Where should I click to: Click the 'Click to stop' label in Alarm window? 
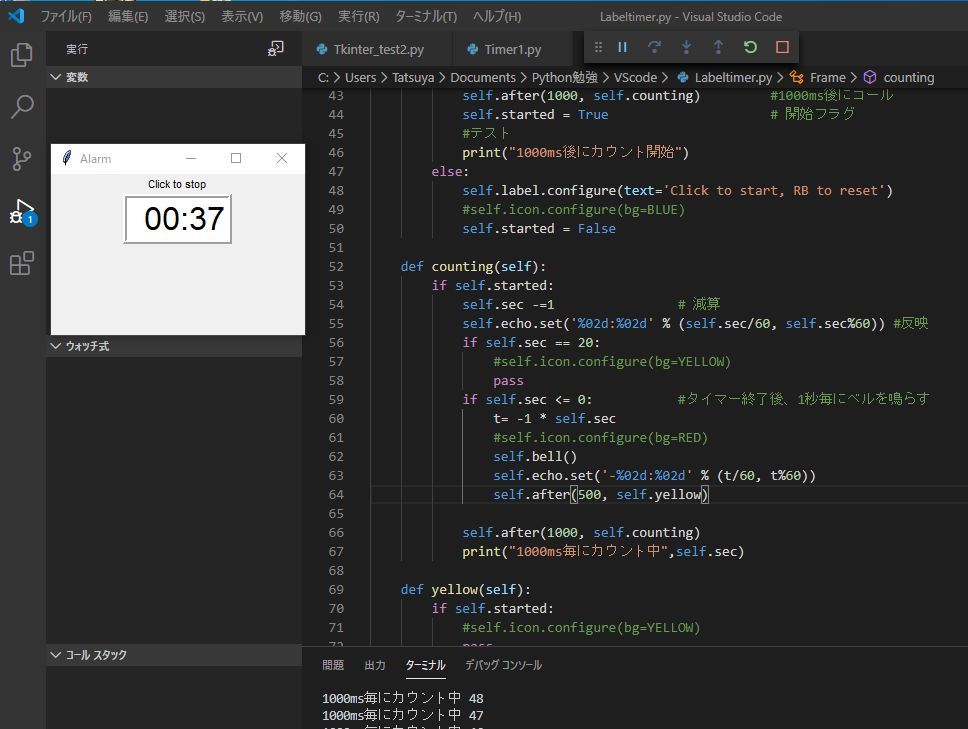point(177,184)
